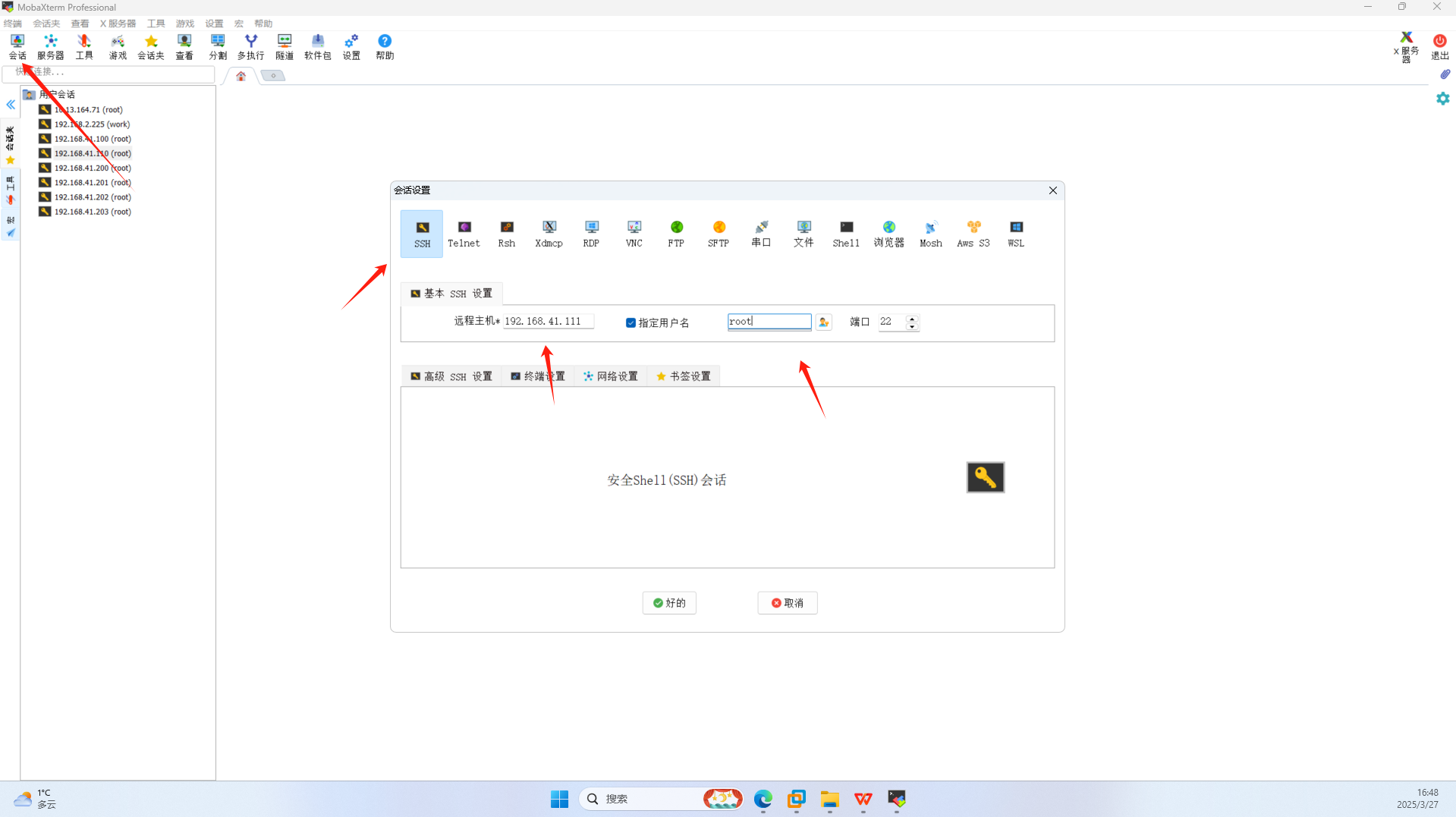Screen dimensions: 1456x817
Task: Click the 端口 port number field
Action: [892, 322]
